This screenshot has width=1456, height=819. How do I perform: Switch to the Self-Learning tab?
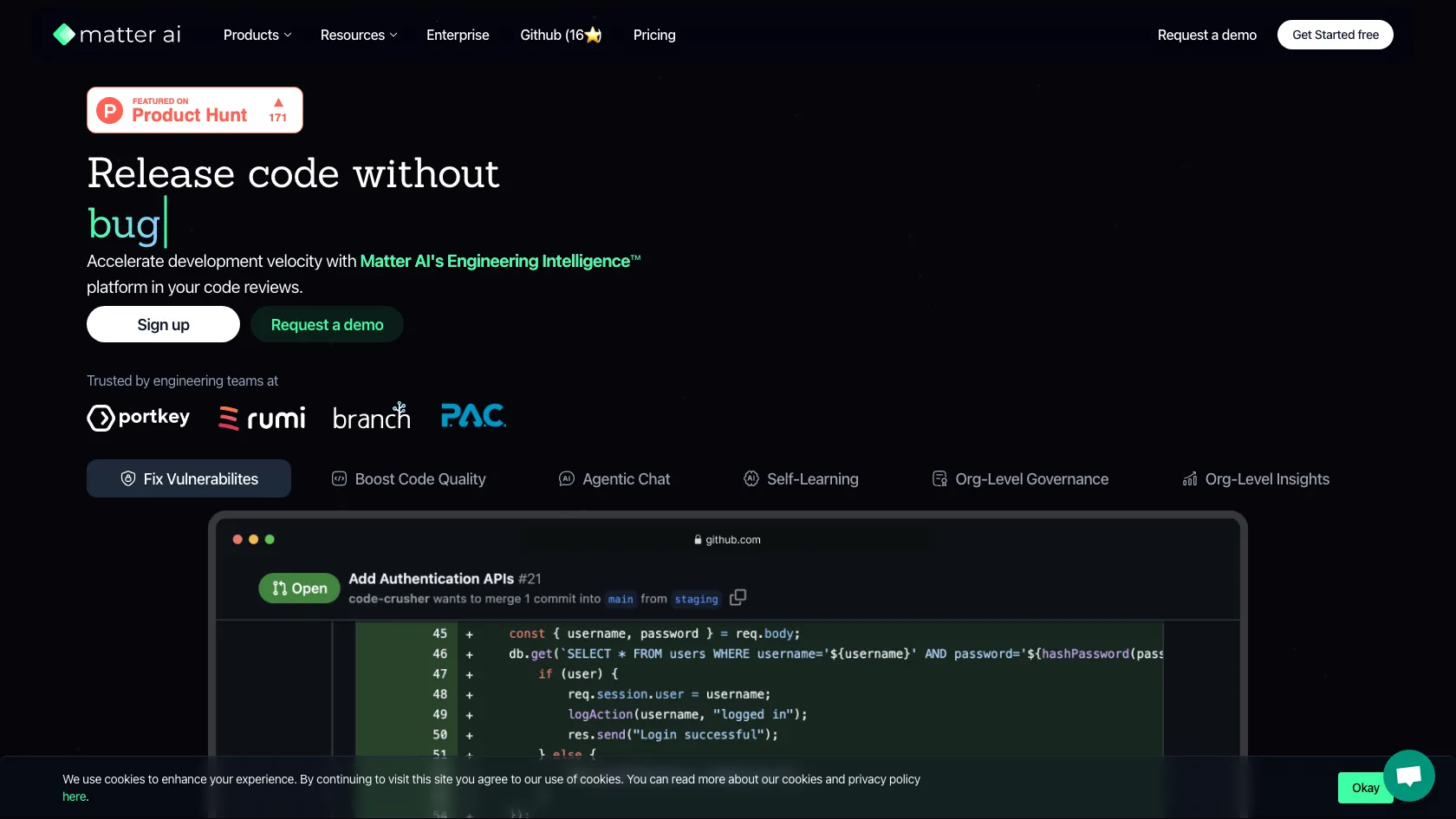801,478
